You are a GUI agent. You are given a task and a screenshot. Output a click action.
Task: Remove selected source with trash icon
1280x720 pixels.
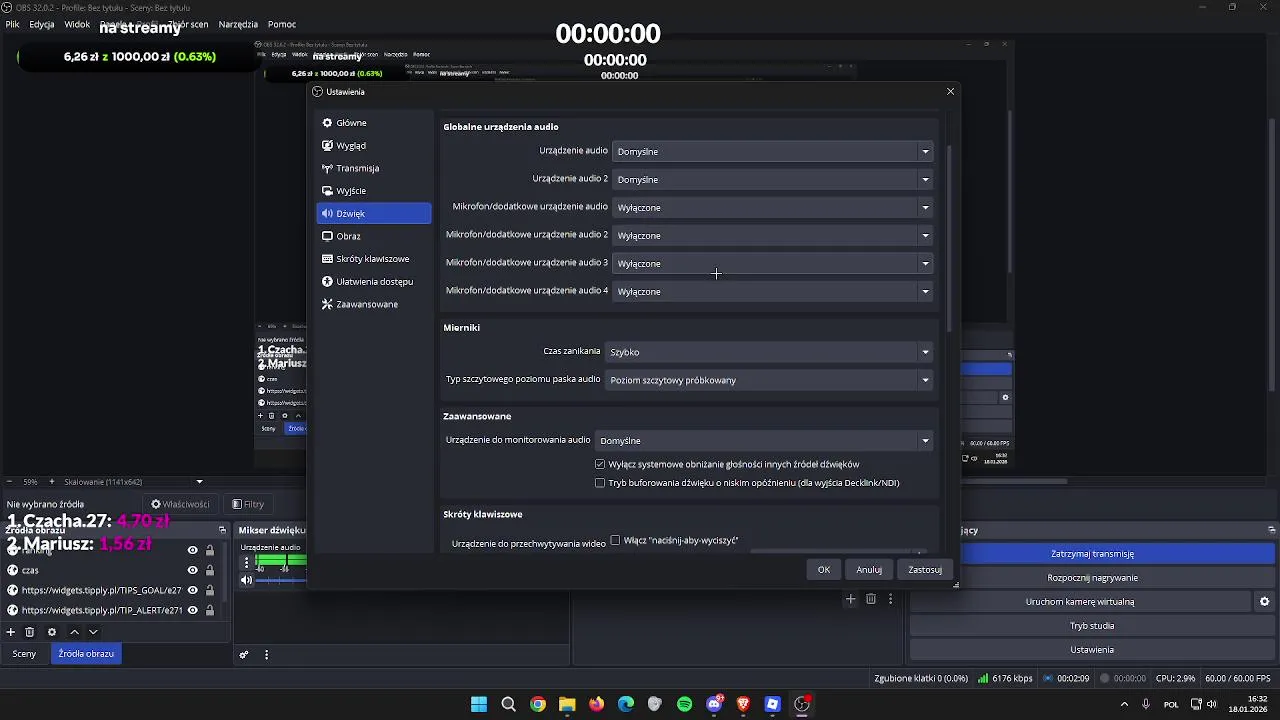pos(30,632)
